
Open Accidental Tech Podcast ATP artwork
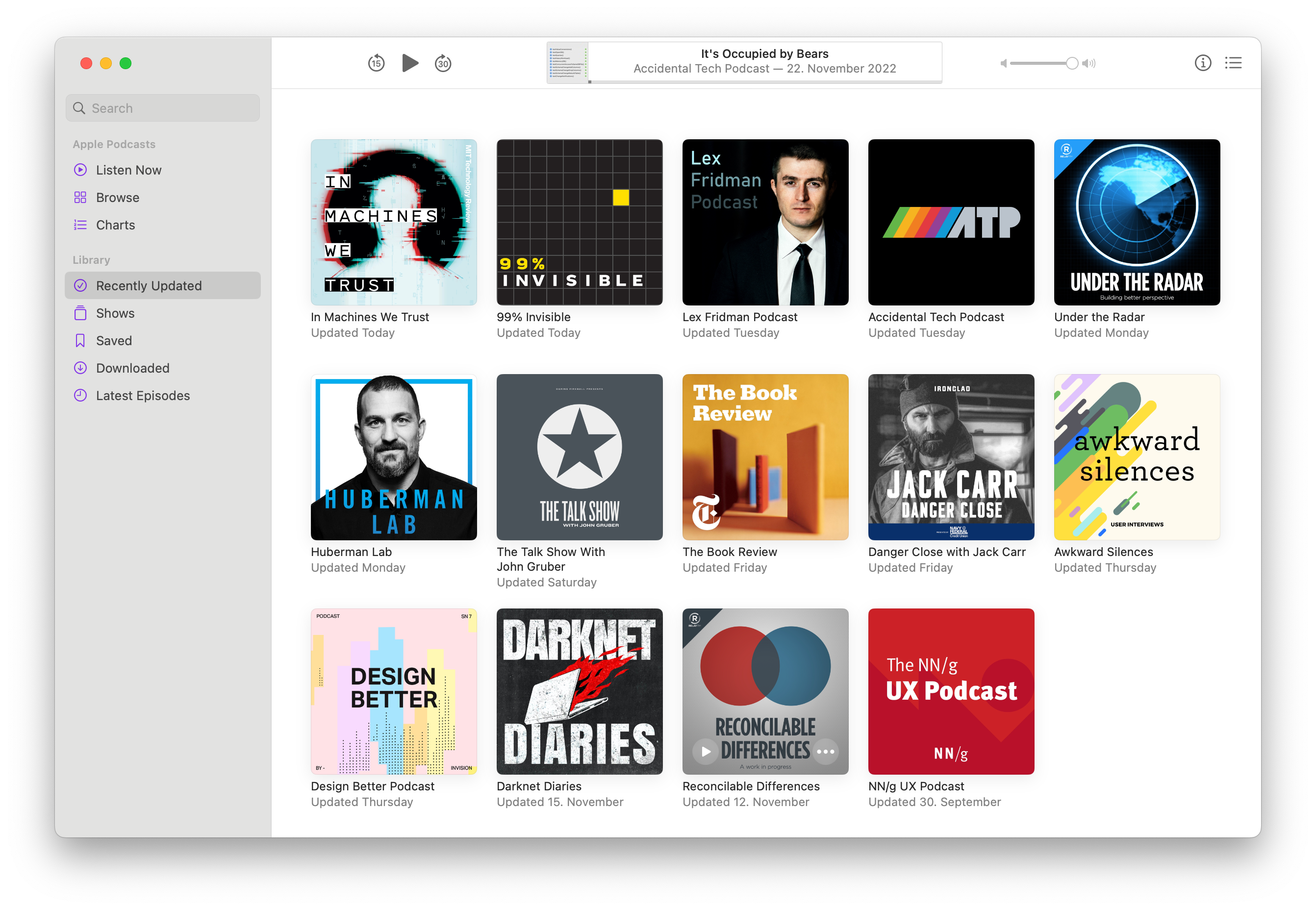(951, 223)
